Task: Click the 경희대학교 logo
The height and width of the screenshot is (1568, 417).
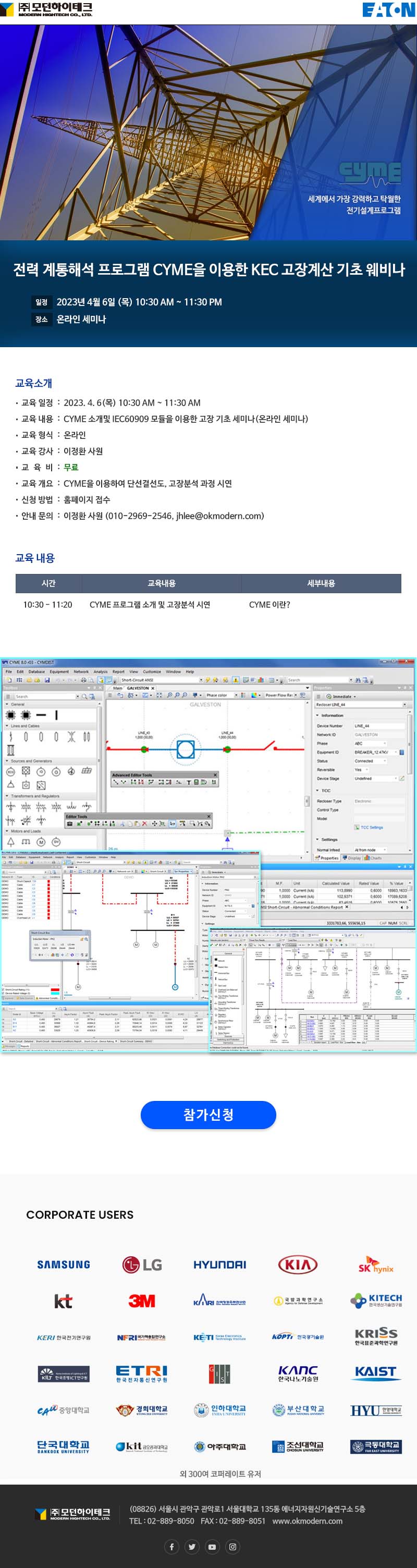Action: [142, 1411]
